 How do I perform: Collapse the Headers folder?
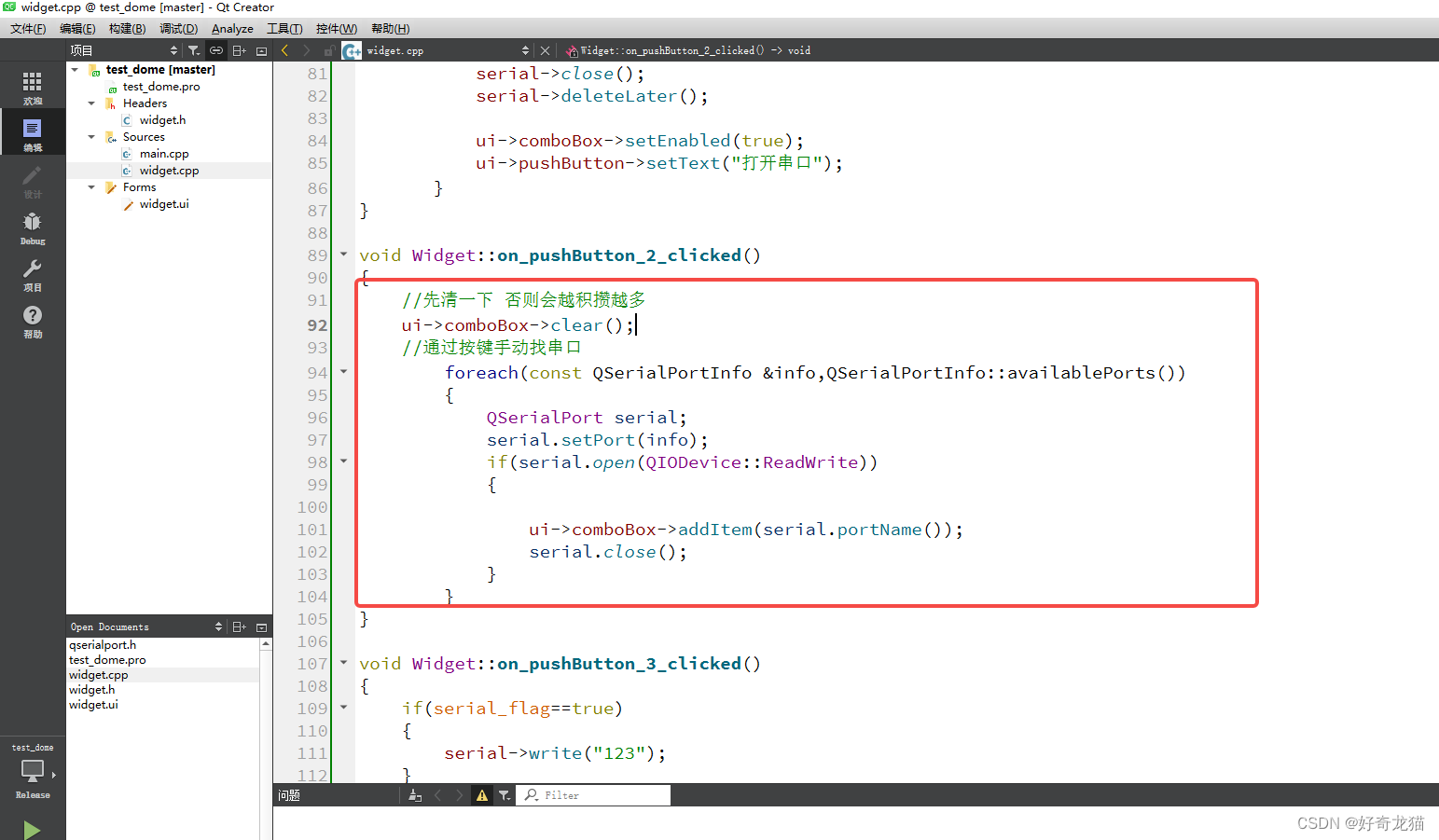91,103
